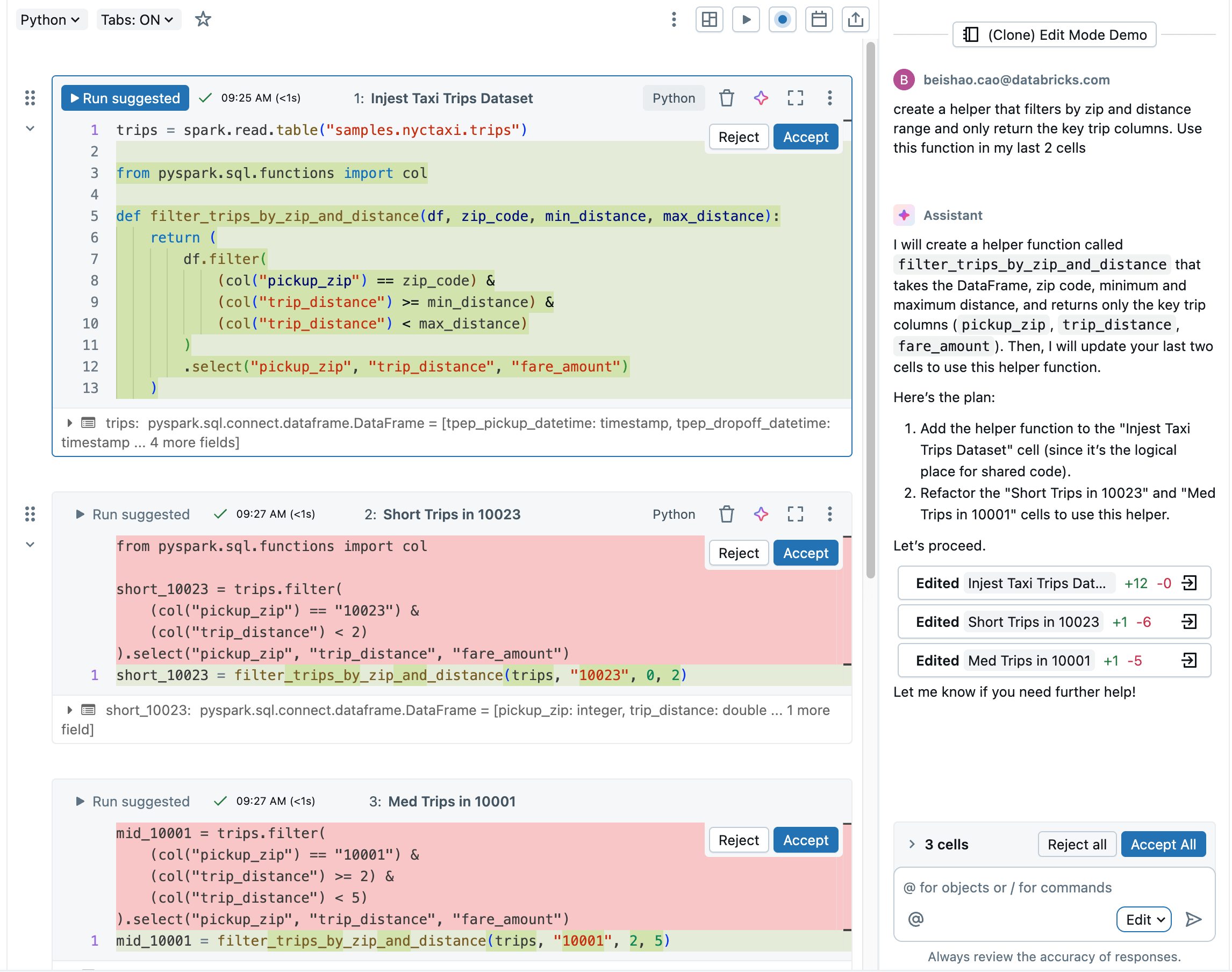The width and height of the screenshot is (1232, 972).
Task: Switch the Edit mode dropdown in assistant
Action: tap(1144, 920)
